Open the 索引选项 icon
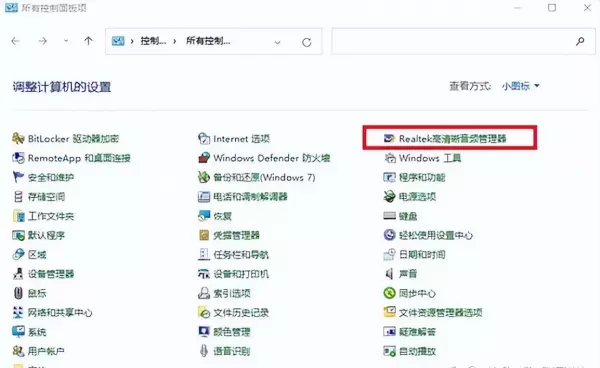Image resolution: width=600 pixels, height=368 pixels. coord(204,293)
